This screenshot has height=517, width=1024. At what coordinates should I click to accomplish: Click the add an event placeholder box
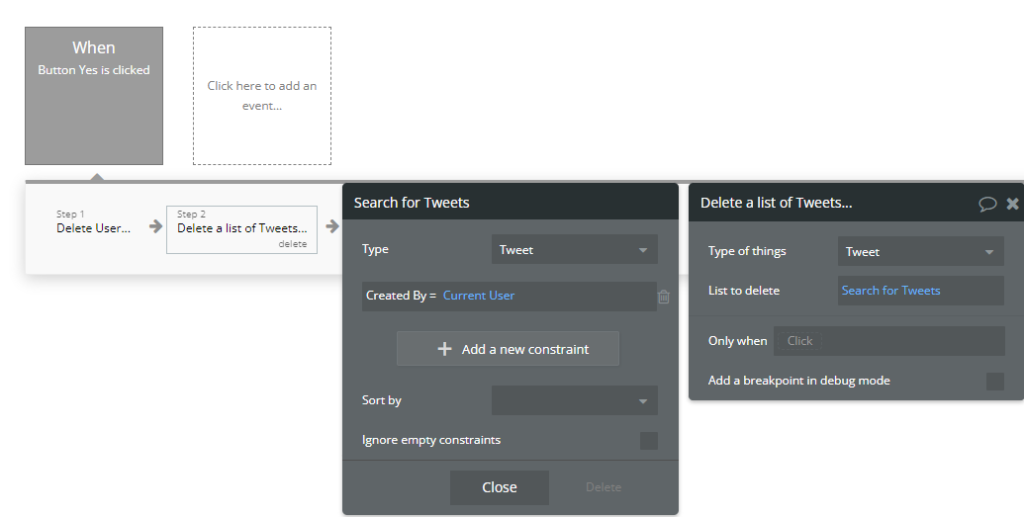pos(262,96)
